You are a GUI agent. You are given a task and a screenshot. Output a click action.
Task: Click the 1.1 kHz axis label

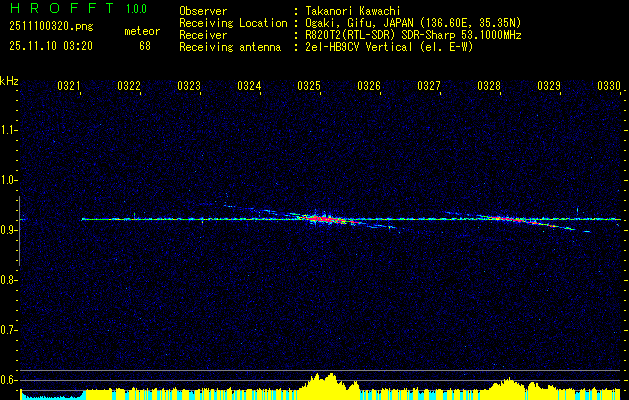(8, 130)
